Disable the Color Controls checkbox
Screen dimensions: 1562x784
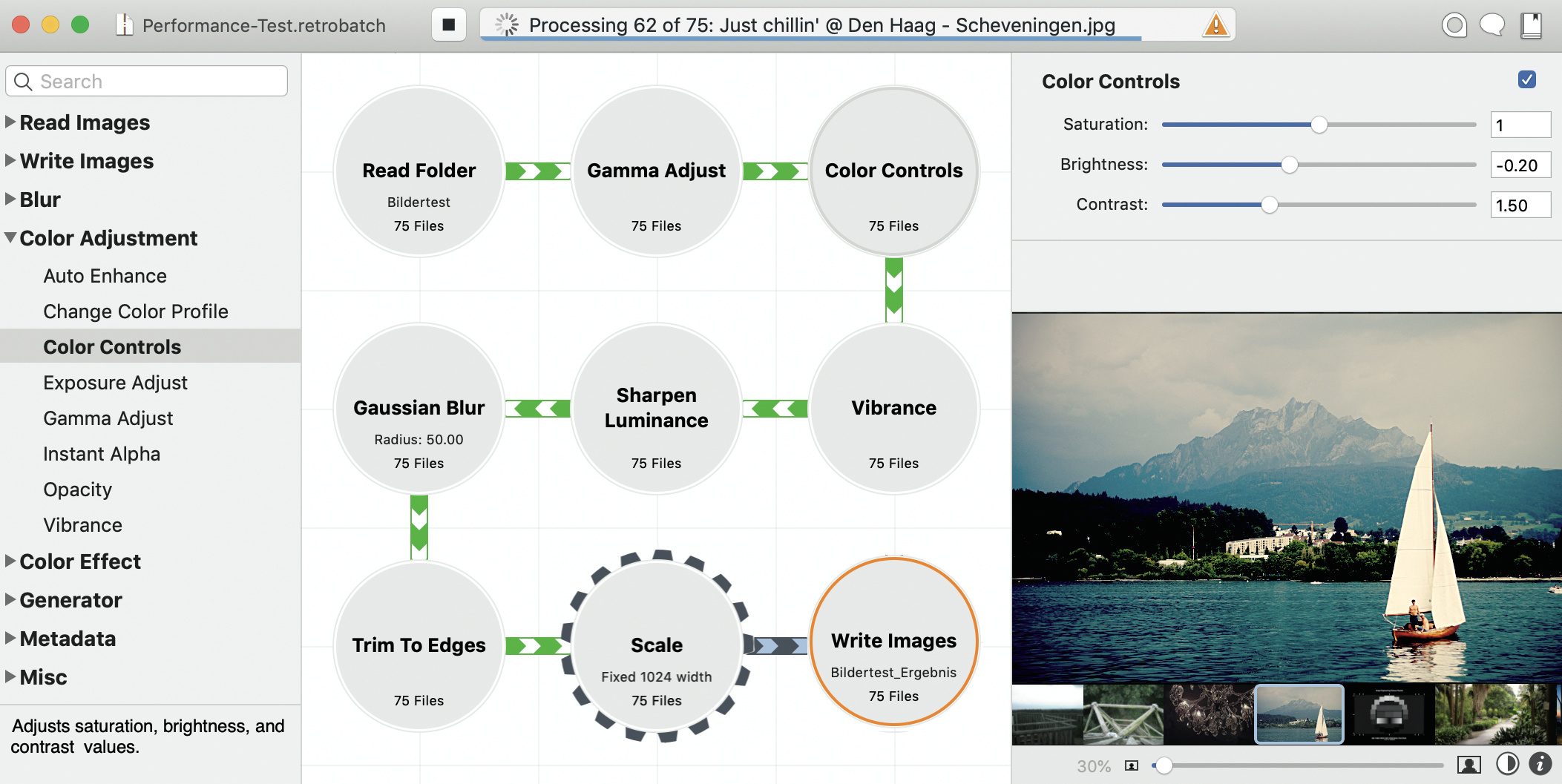click(1526, 80)
